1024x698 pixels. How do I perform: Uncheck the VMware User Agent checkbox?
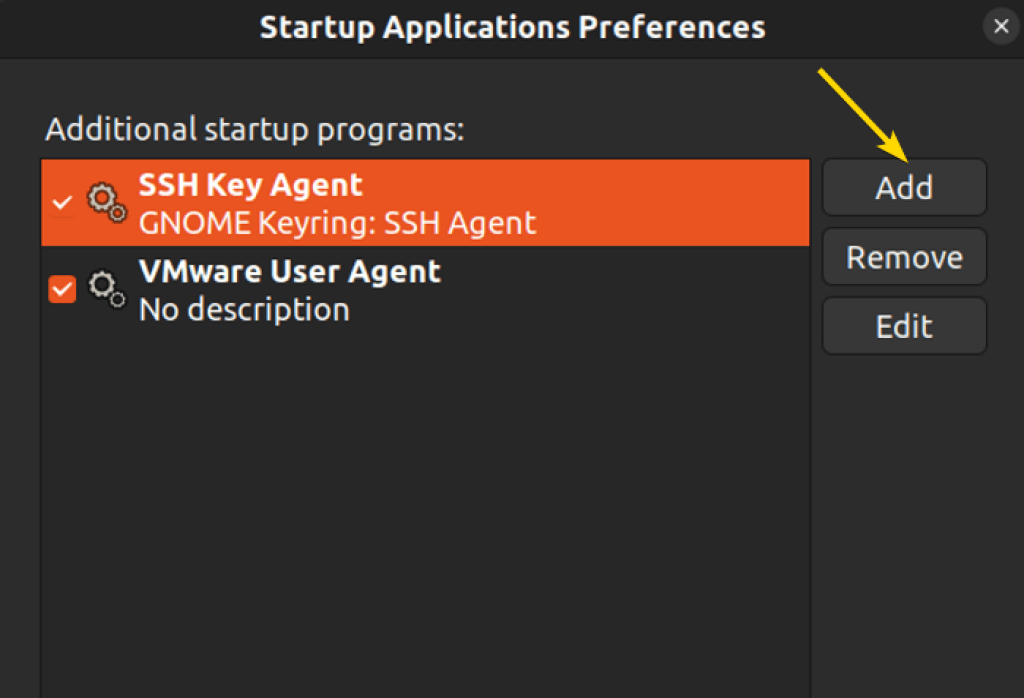(62, 289)
